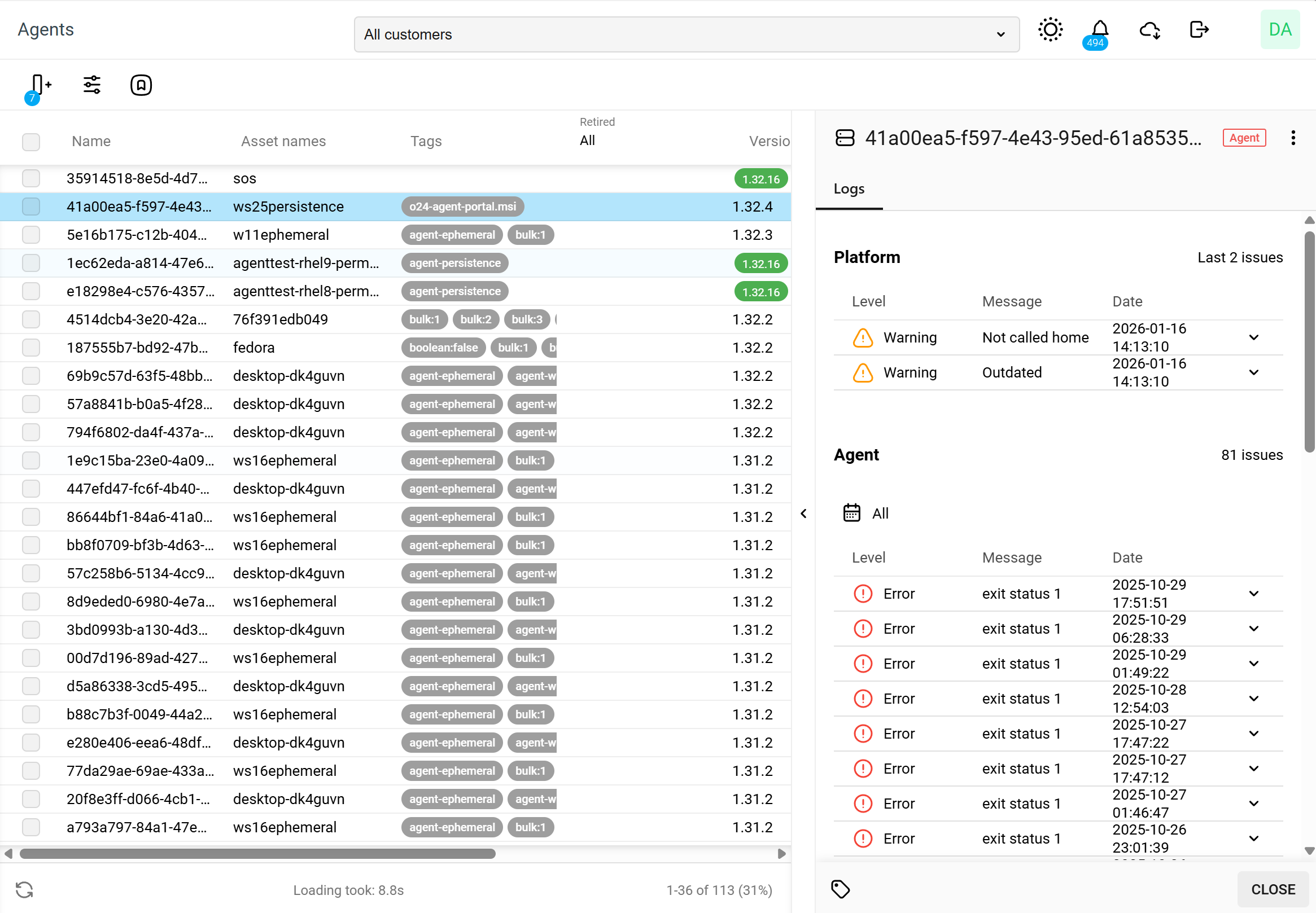Select the Logs tab
Screen dimensions: 1316x913
pos(849,190)
